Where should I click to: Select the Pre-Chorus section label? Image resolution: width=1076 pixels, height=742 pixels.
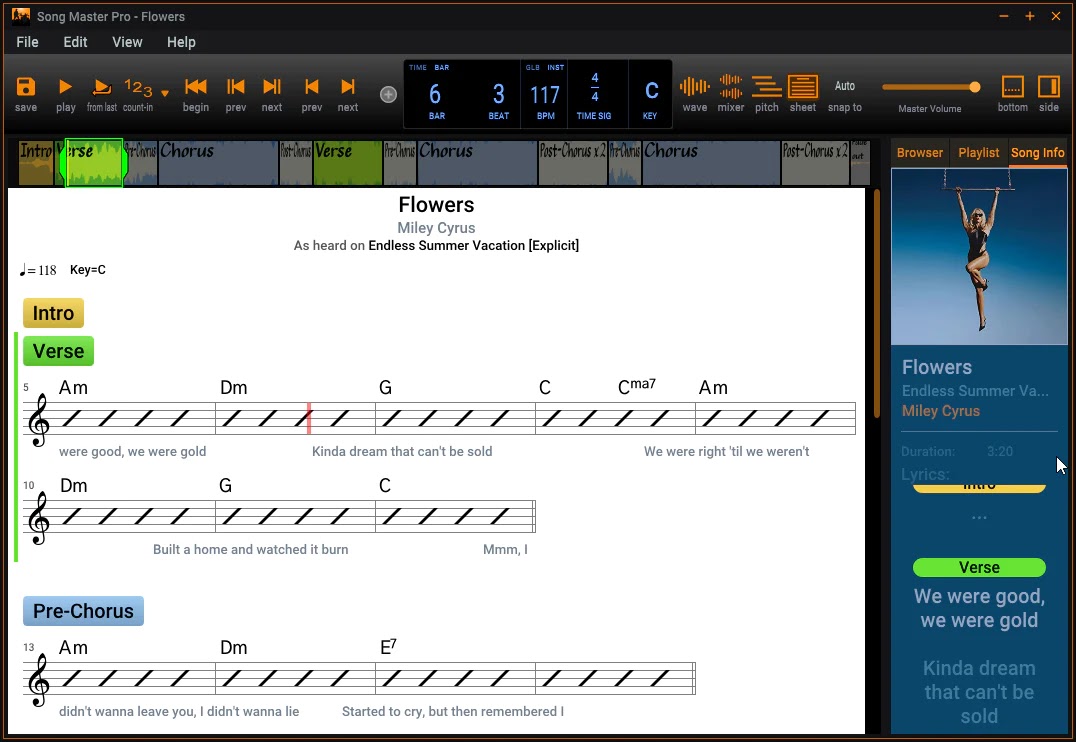click(x=83, y=611)
